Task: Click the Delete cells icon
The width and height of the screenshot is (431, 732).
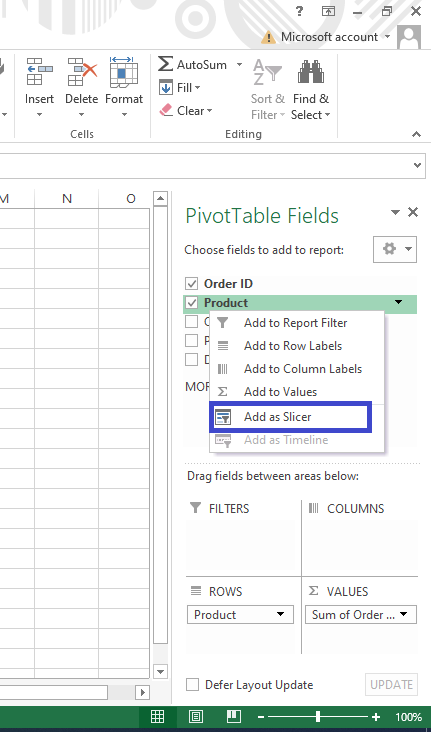Action: (81, 72)
